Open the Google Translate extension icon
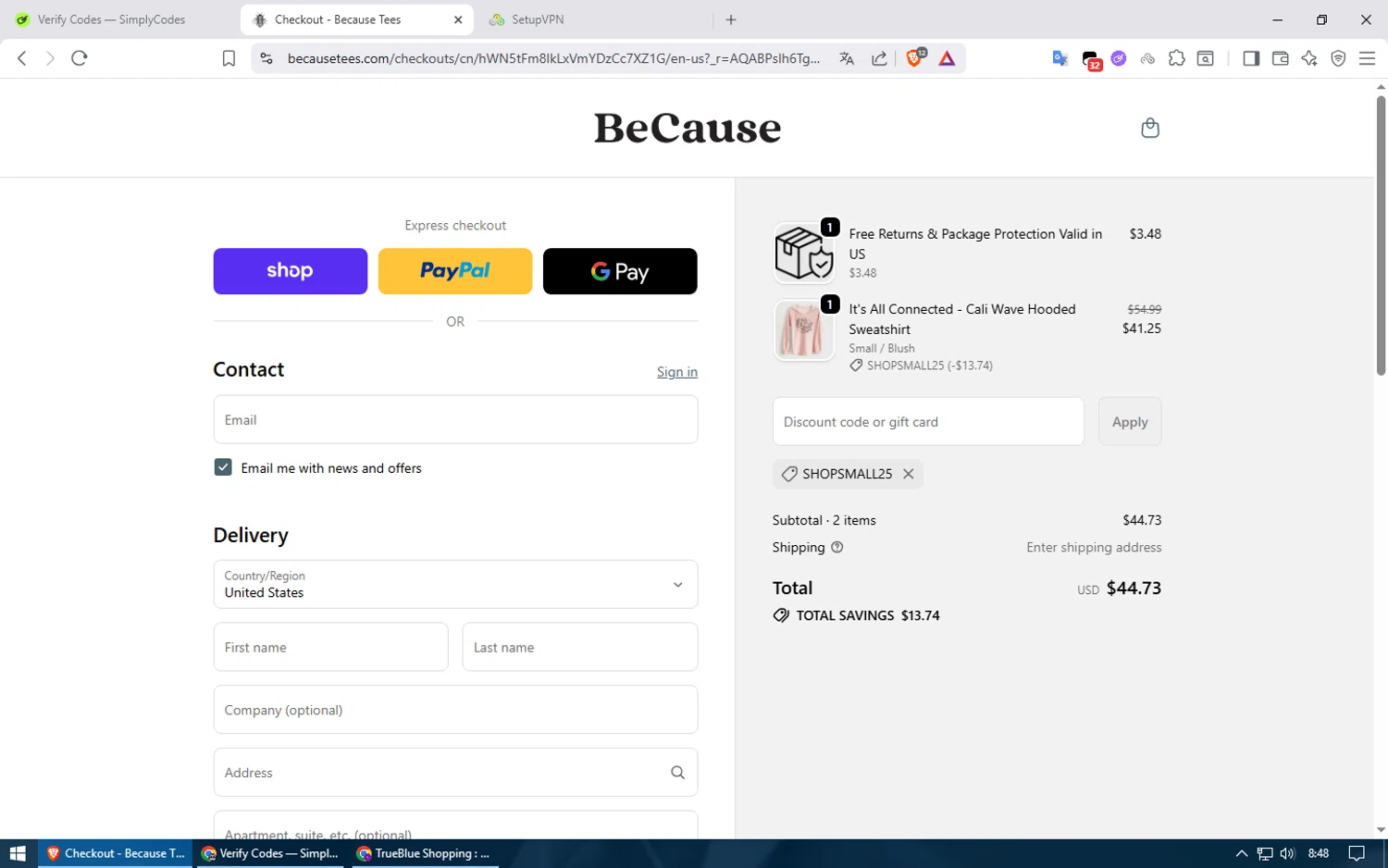Image resolution: width=1388 pixels, height=868 pixels. [1060, 58]
